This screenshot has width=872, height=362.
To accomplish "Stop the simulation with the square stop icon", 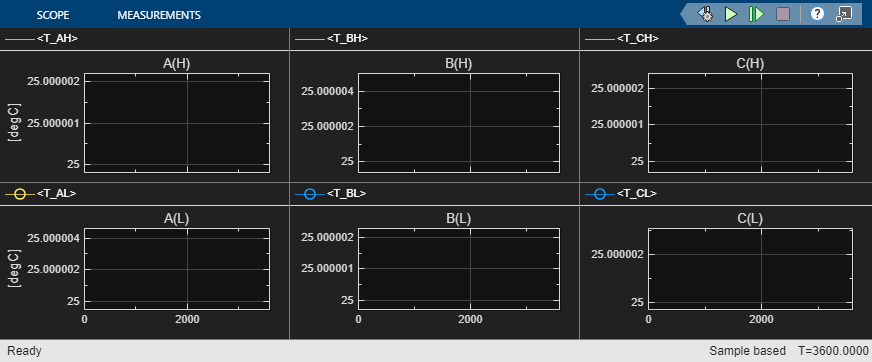I will pyautogui.click(x=782, y=14).
